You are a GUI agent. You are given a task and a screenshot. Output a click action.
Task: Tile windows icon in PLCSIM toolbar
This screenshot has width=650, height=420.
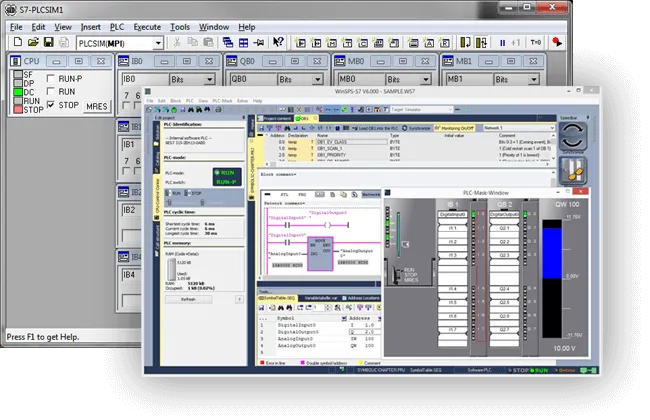pyautogui.click(x=243, y=42)
